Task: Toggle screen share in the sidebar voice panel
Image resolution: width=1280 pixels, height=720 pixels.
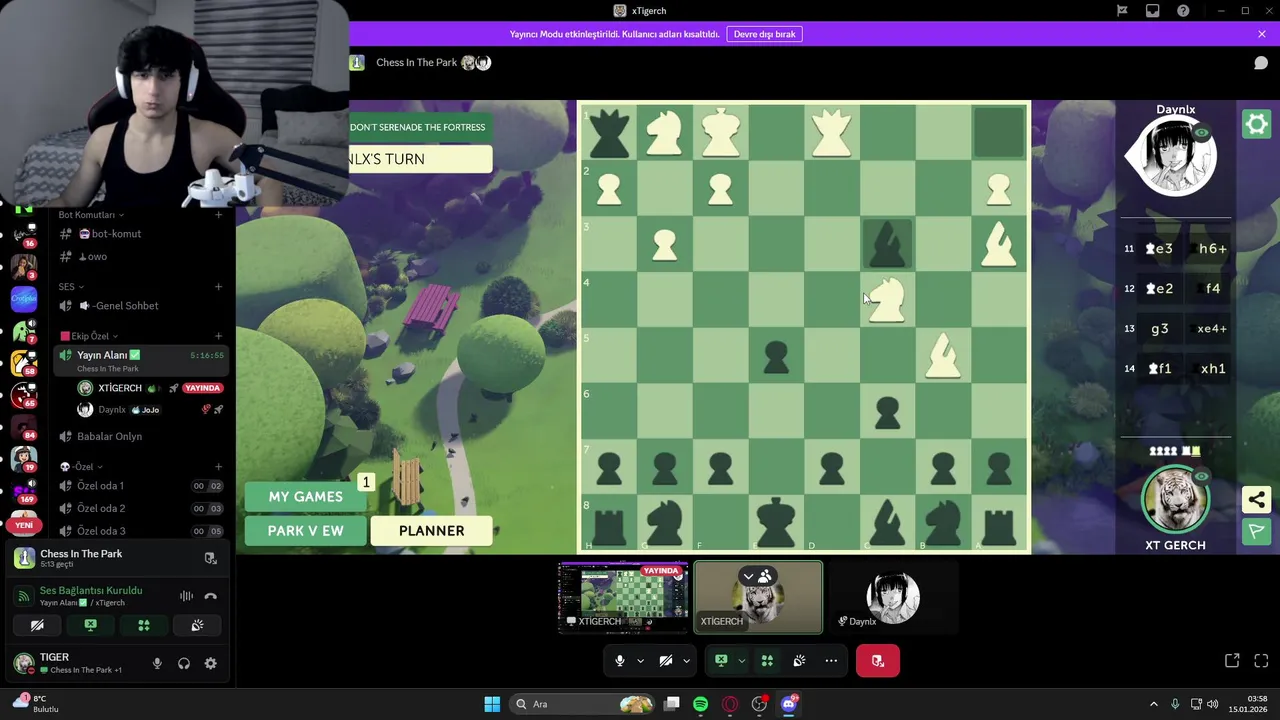Action: tap(91, 625)
